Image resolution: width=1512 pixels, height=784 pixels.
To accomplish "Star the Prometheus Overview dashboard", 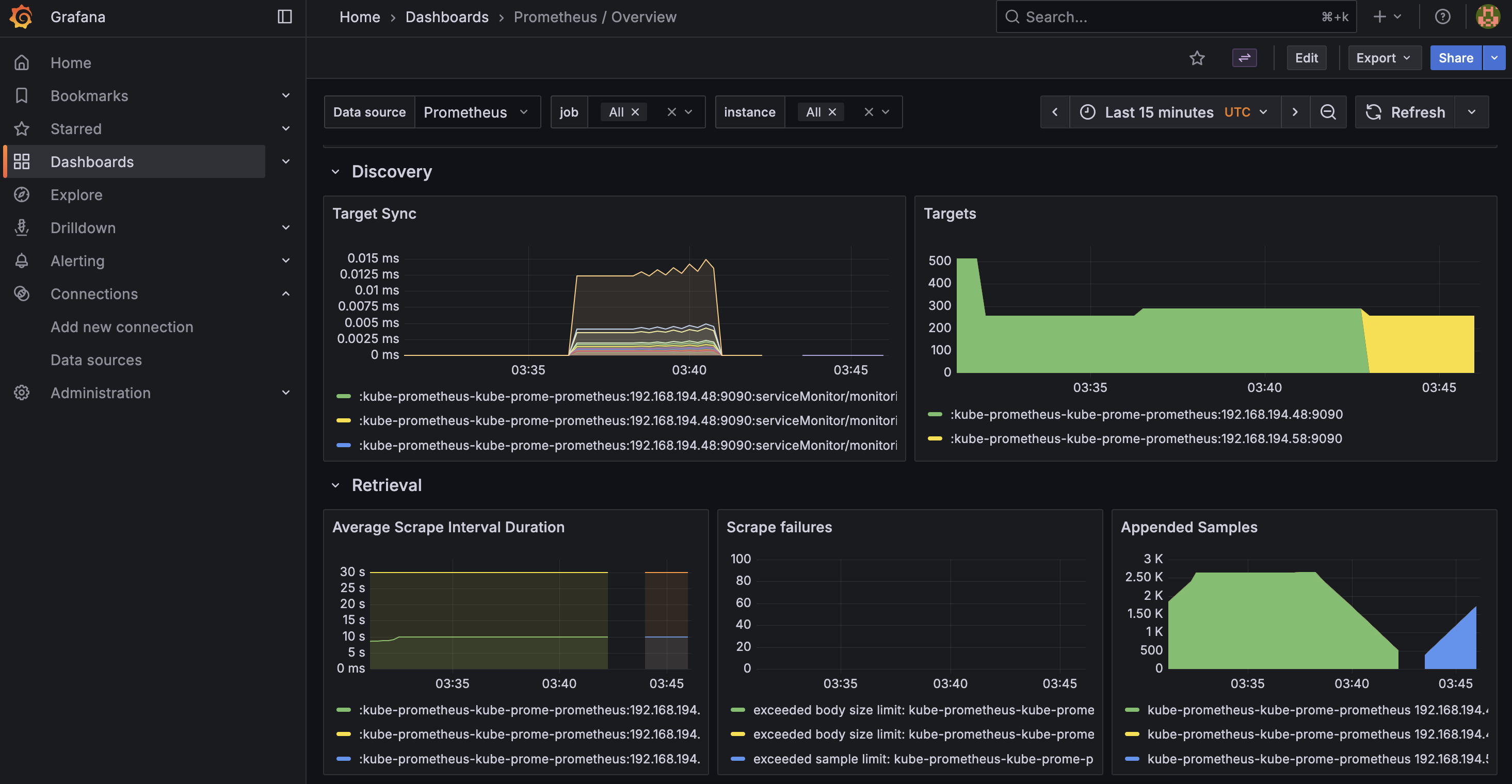I will [1197, 57].
